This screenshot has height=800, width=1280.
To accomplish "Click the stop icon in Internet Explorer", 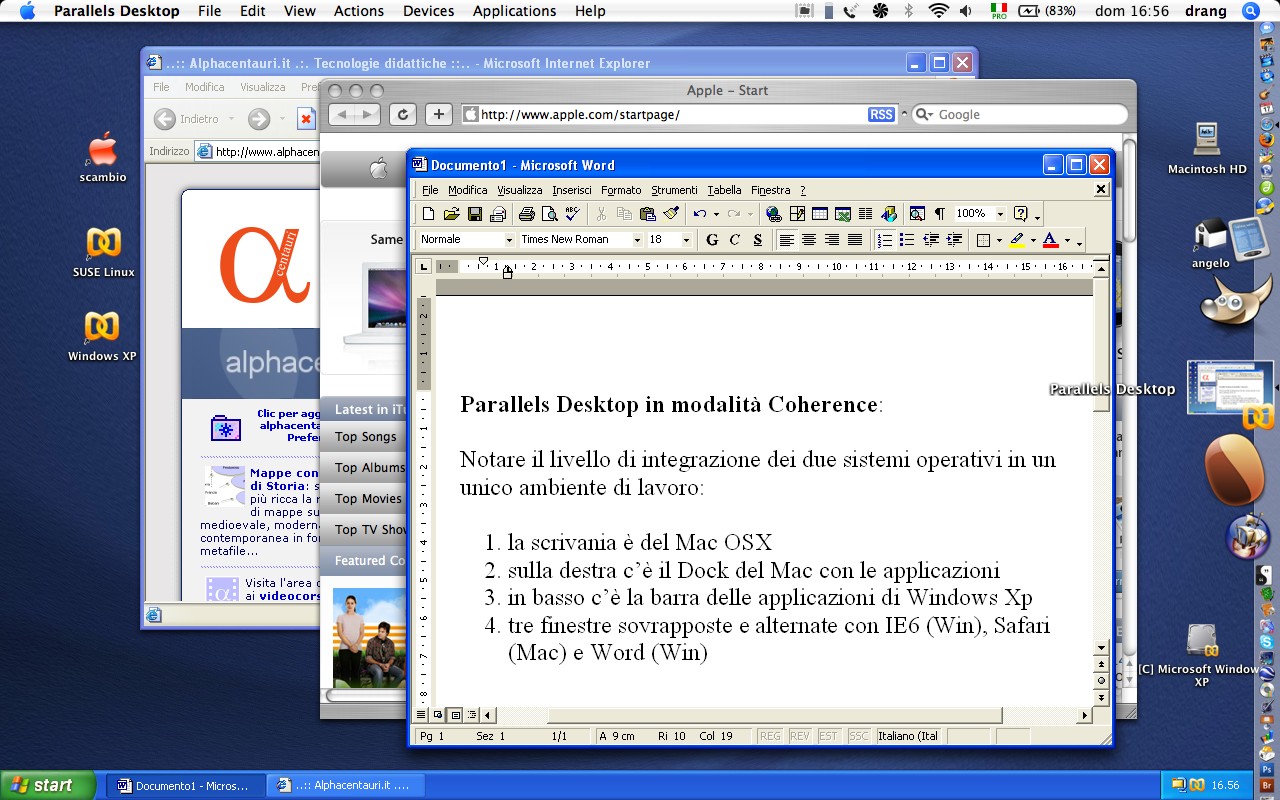I will pyautogui.click(x=306, y=119).
